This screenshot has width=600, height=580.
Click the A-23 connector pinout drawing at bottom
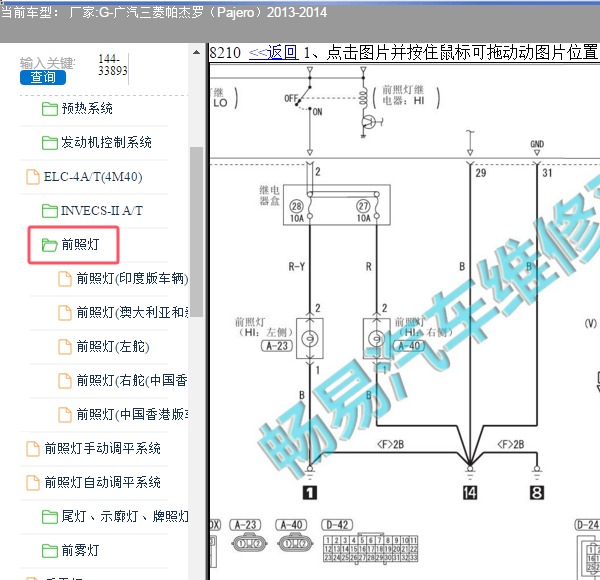[249, 544]
